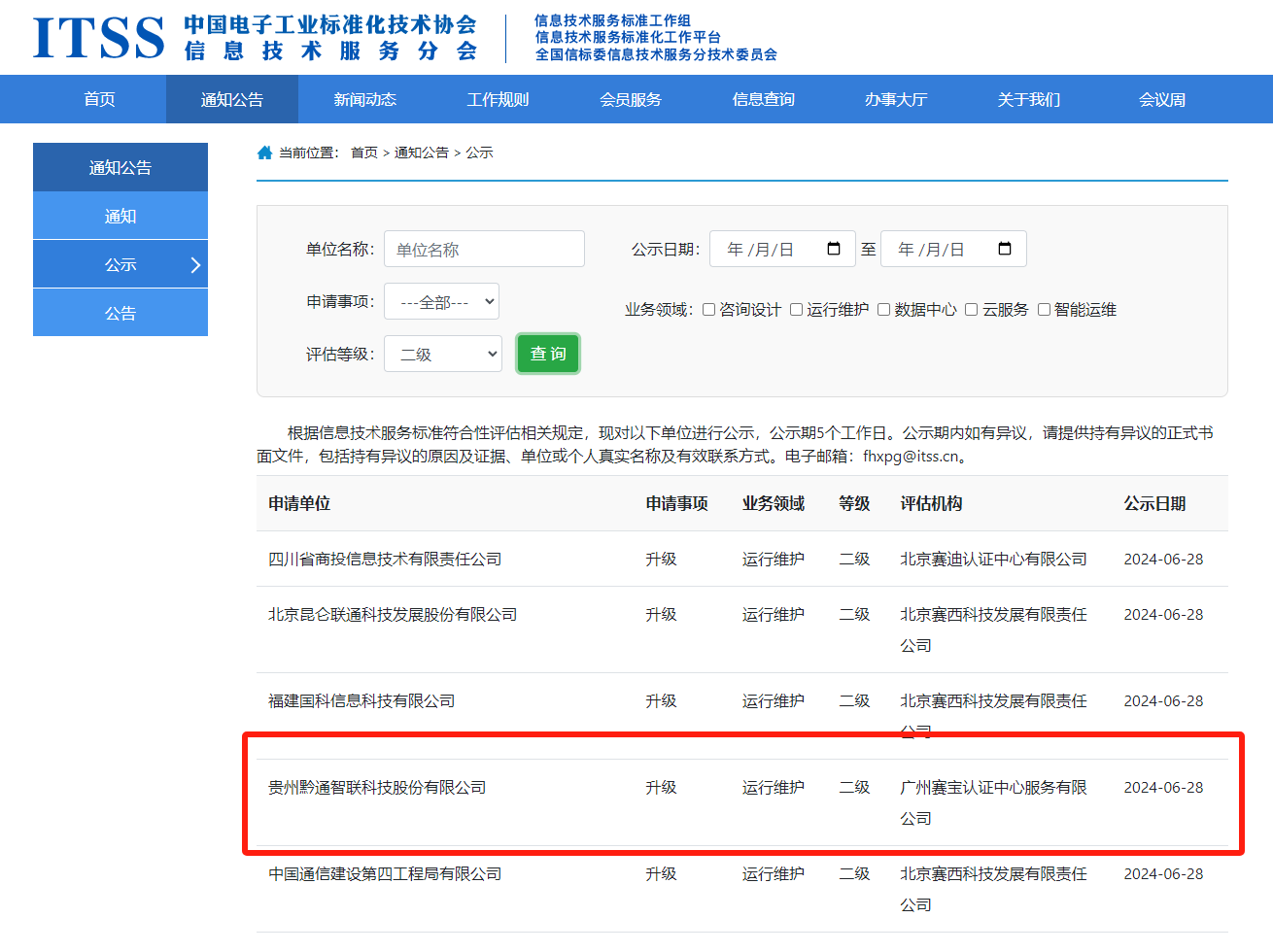Click the 通知公告 sidebar header
Image resolution: width=1273 pixels, height=952 pixels.
[120, 167]
